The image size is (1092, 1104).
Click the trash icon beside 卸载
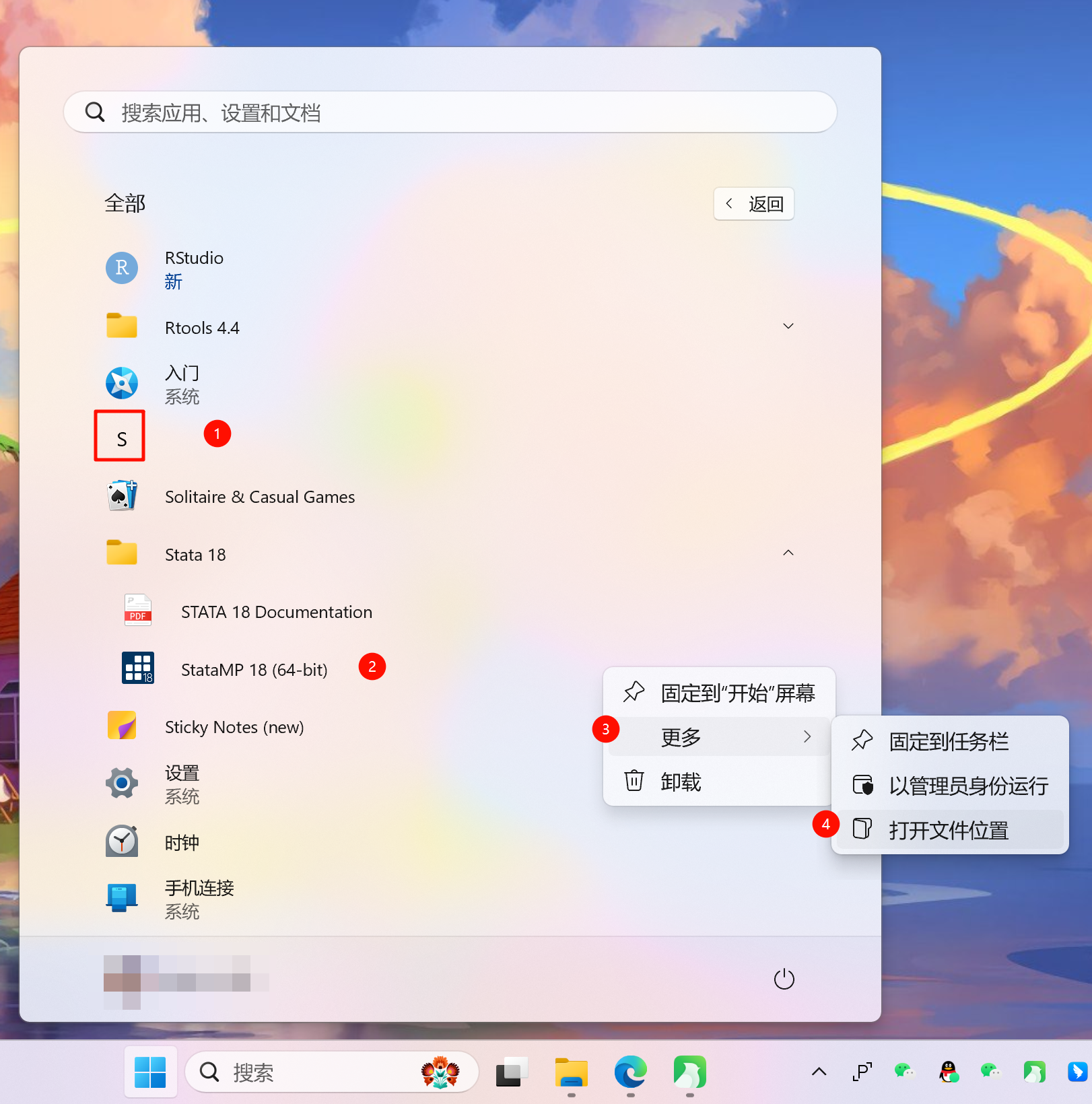coord(634,781)
